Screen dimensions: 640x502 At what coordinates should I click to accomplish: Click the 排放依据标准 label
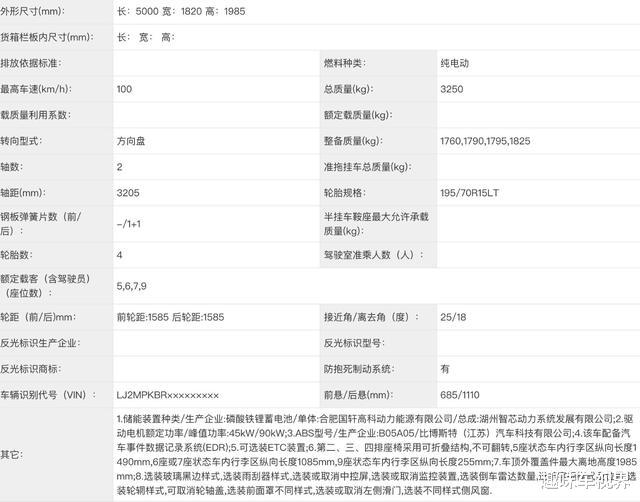pyautogui.click(x=31, y=63)
